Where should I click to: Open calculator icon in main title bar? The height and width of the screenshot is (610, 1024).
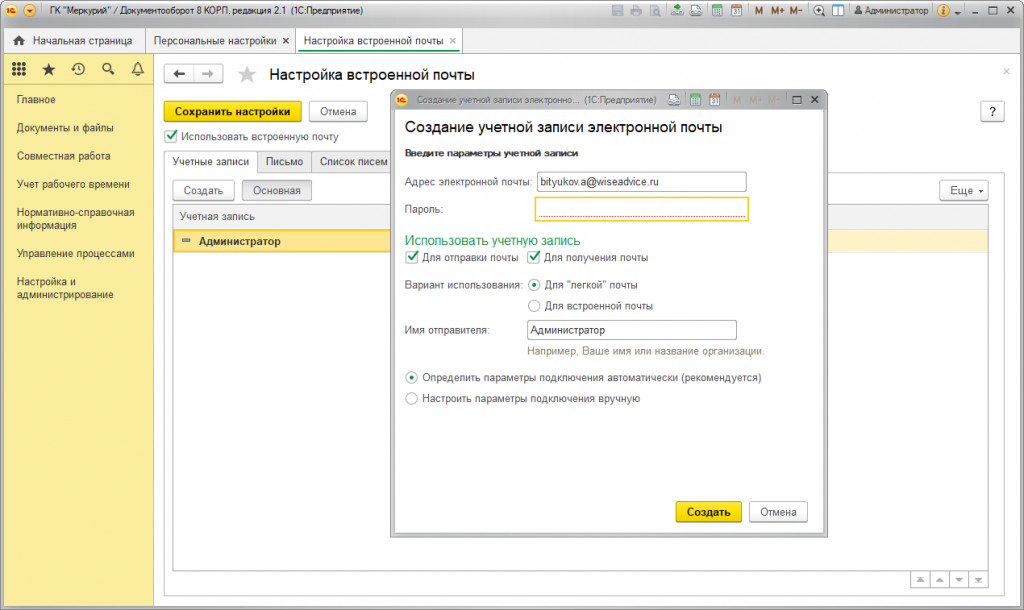716,10
